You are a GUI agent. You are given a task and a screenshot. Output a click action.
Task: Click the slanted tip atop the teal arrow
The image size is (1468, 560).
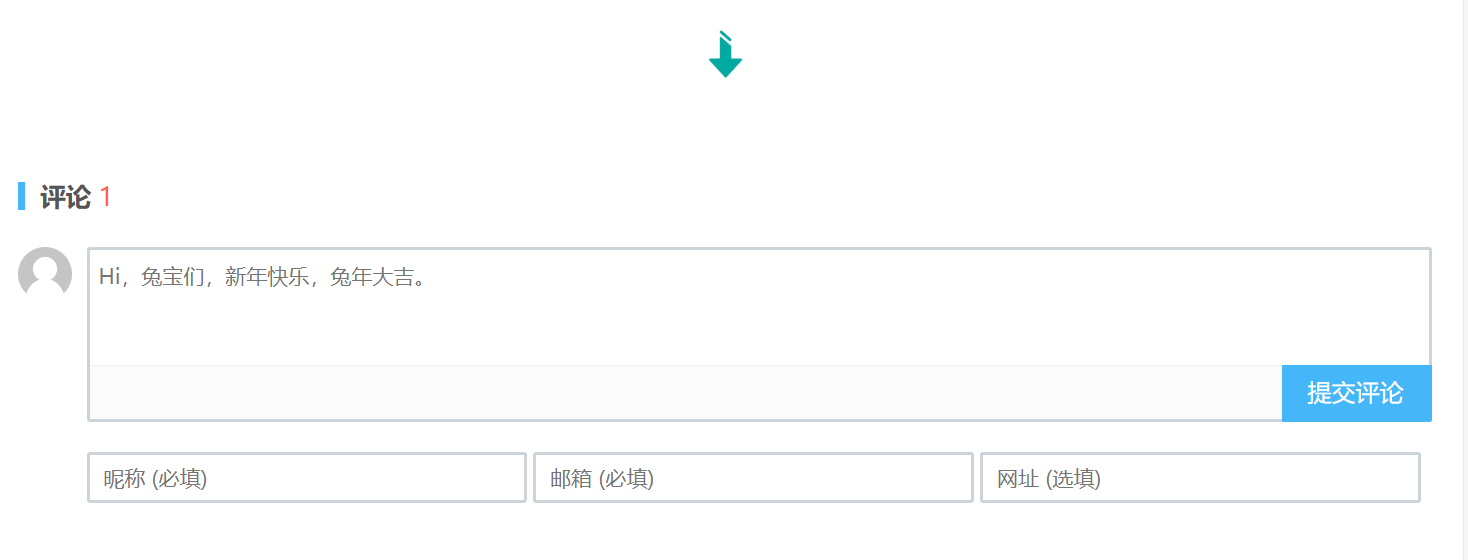coord(726,36)
